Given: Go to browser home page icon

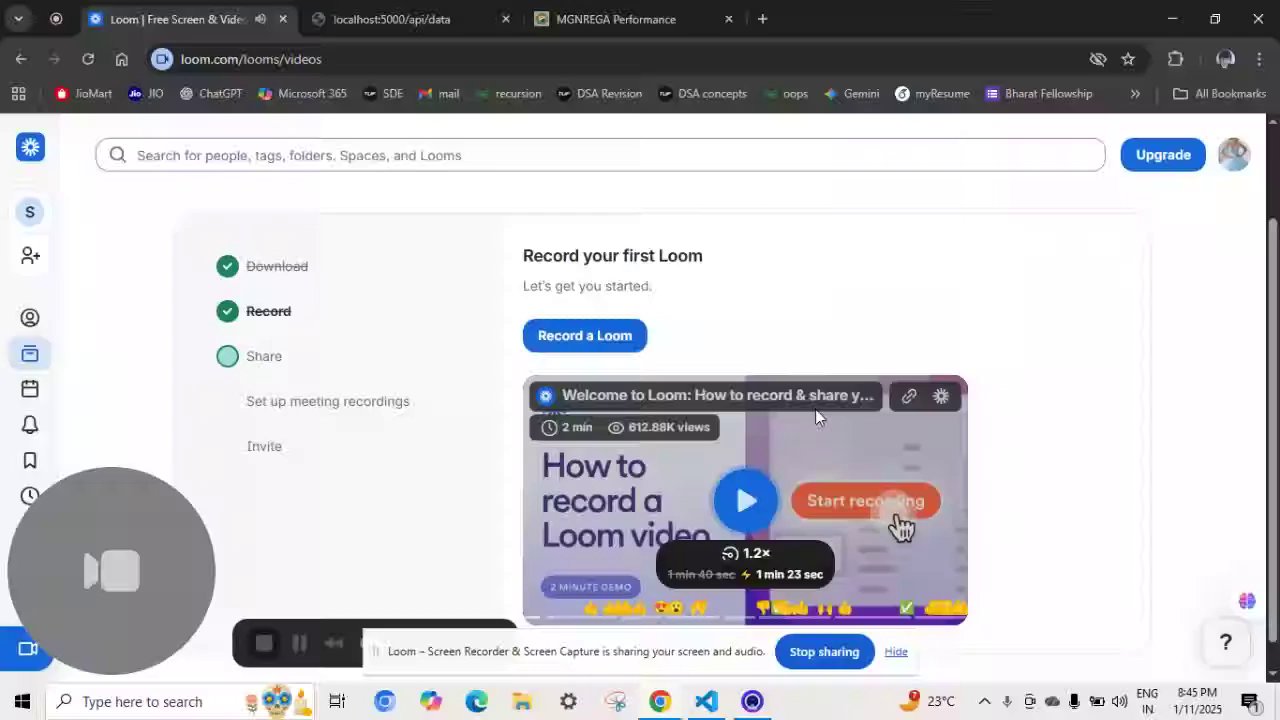Looking at the screenshot, I should click(x=121, y=59).
